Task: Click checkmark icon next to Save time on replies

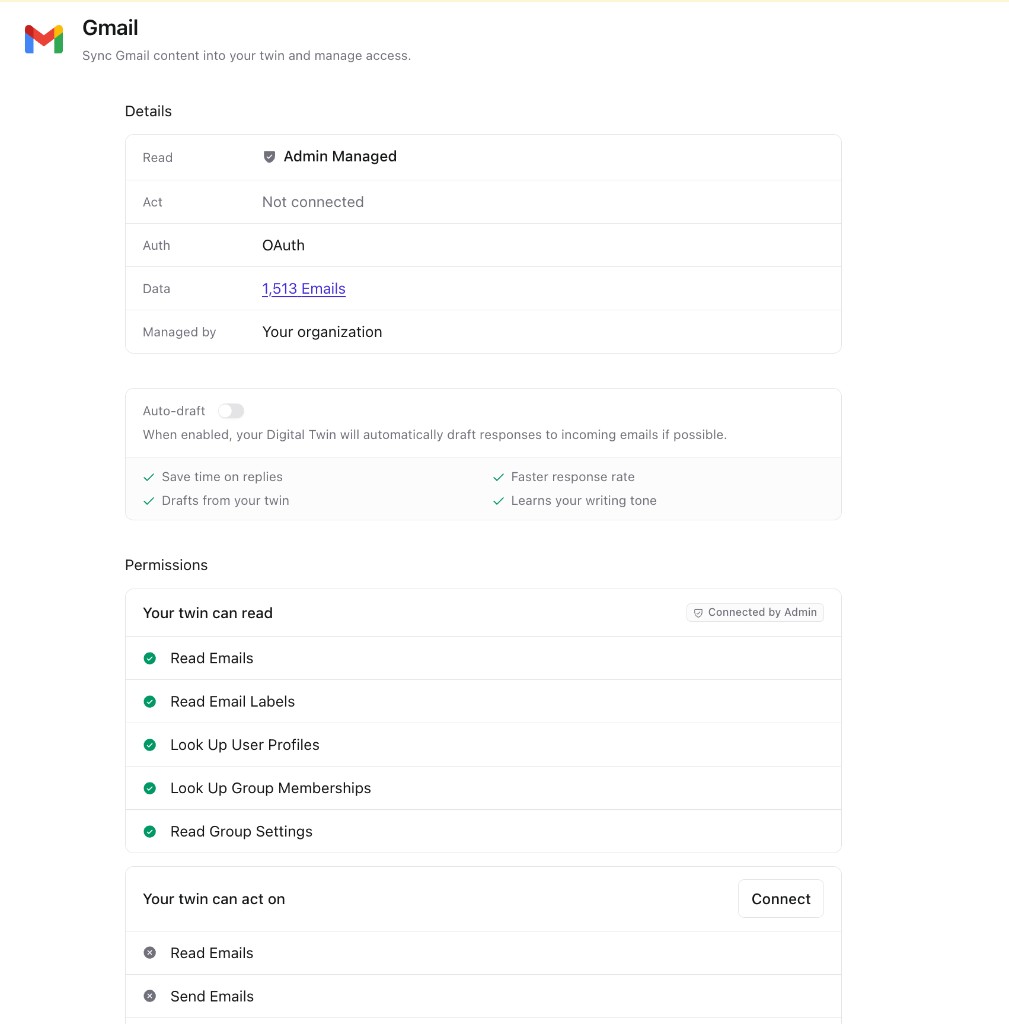Action: 149,477
